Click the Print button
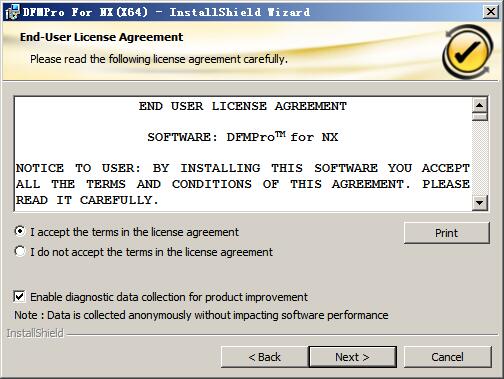The width and height of the screenshot is (504, 379). pos(447,233)
